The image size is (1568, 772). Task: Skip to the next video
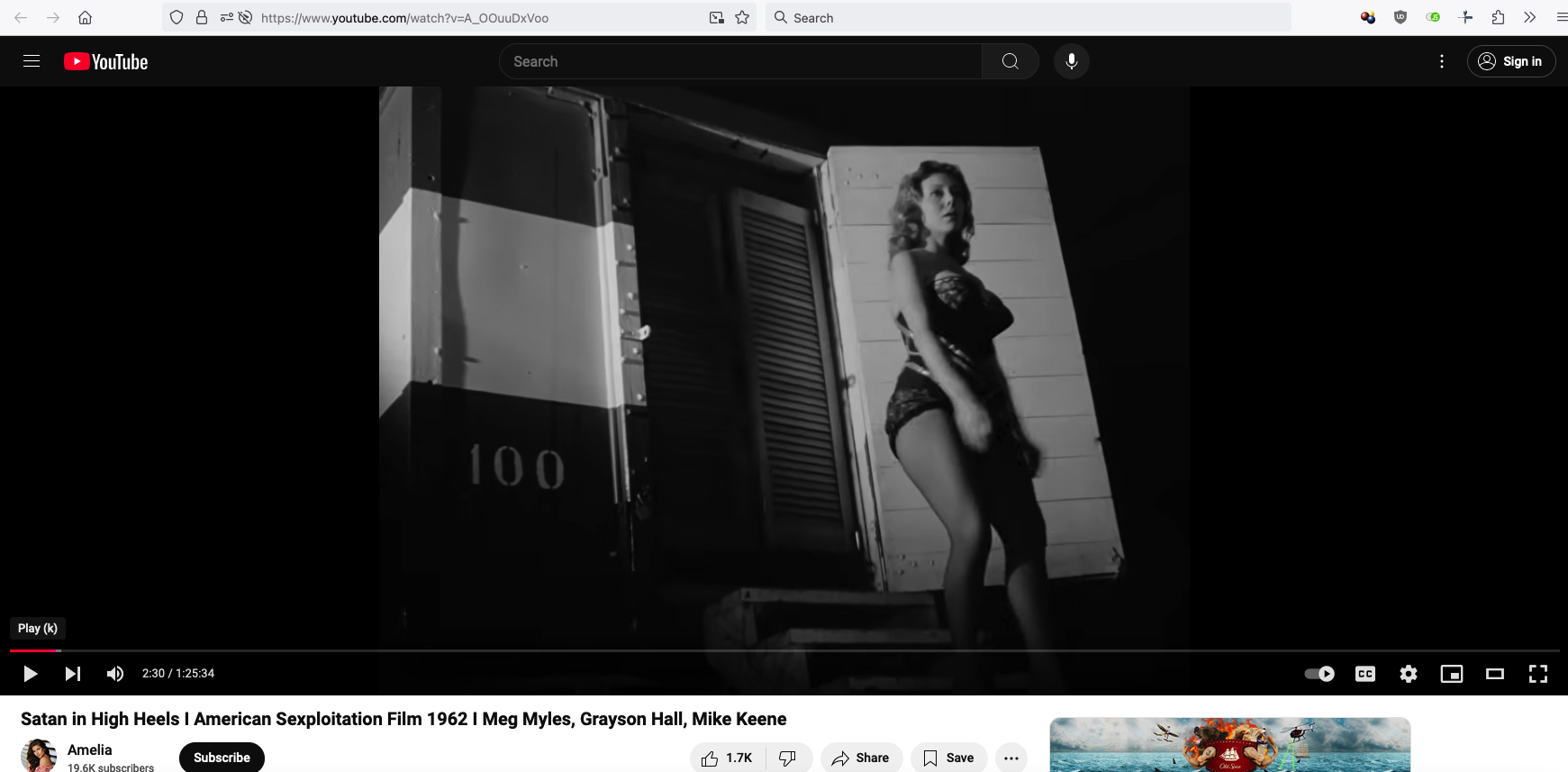(x=73, y=674)
